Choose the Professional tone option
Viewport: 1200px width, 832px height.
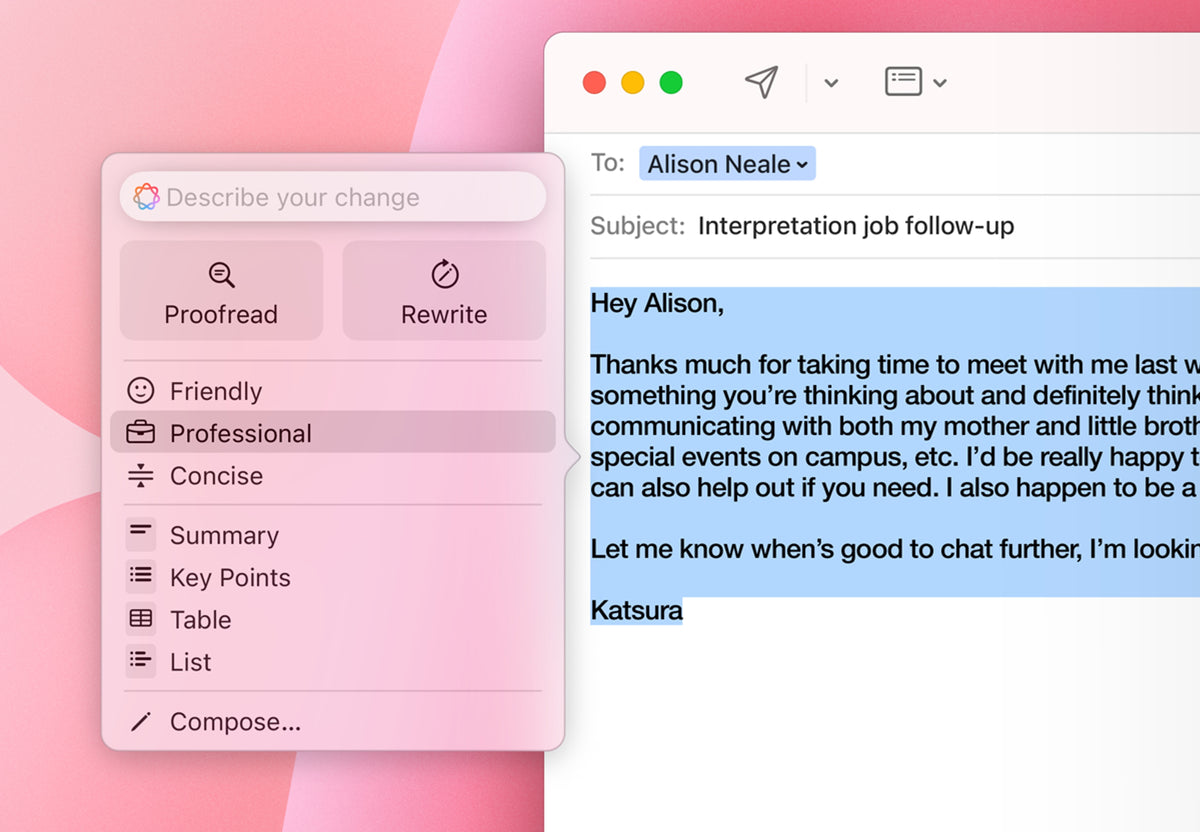point(333,432)
